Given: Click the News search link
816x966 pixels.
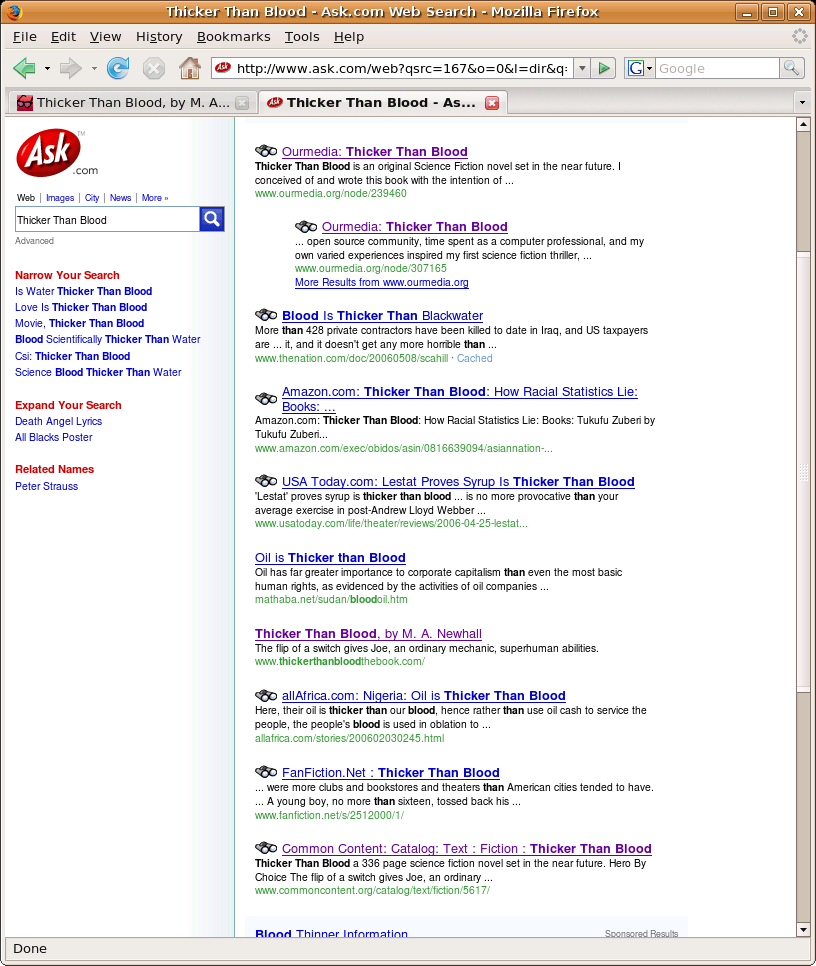Looking at the screenshot, I should [120, 198].
